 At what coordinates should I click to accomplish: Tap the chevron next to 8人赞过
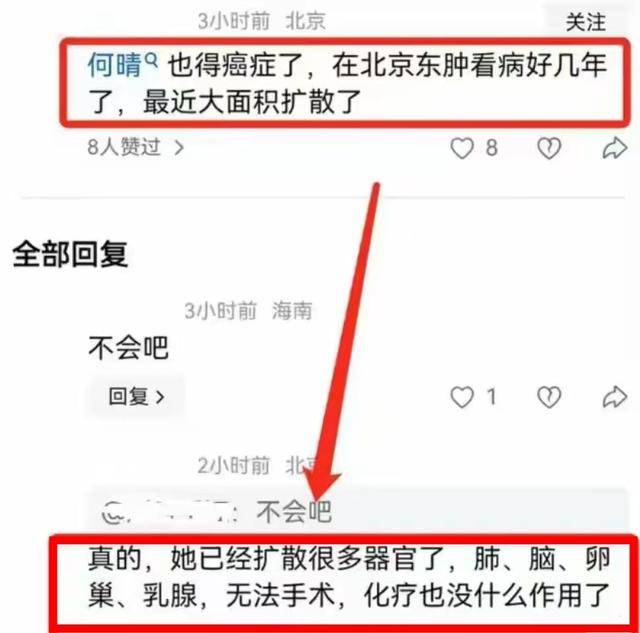pos(179,148)
